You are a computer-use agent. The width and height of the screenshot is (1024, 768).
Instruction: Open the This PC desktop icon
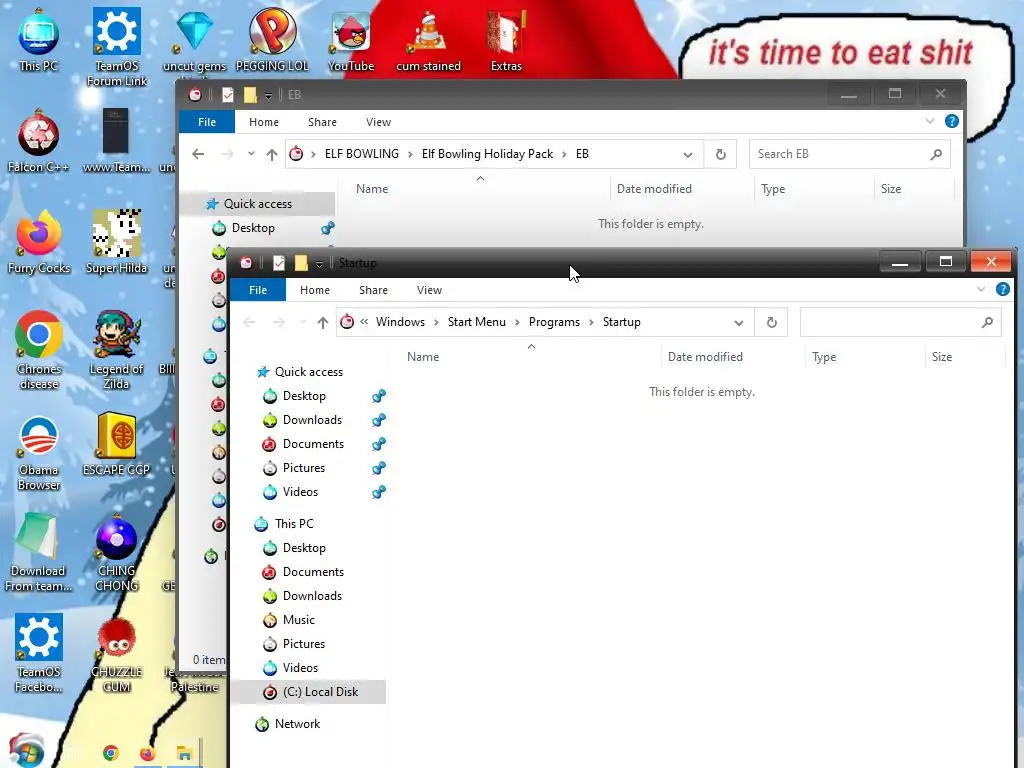coord(39,40)
